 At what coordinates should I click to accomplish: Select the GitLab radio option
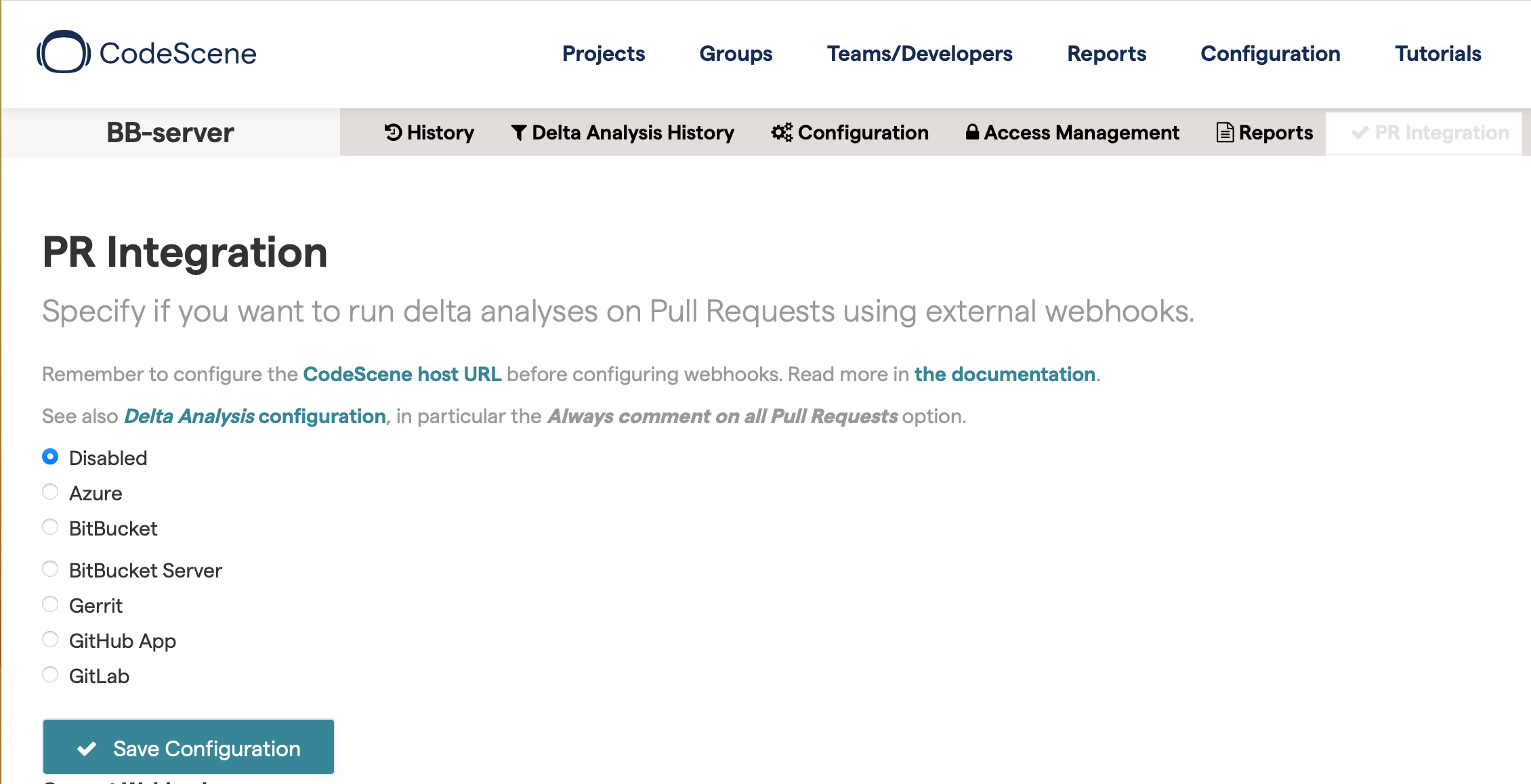tap(50, 675)
